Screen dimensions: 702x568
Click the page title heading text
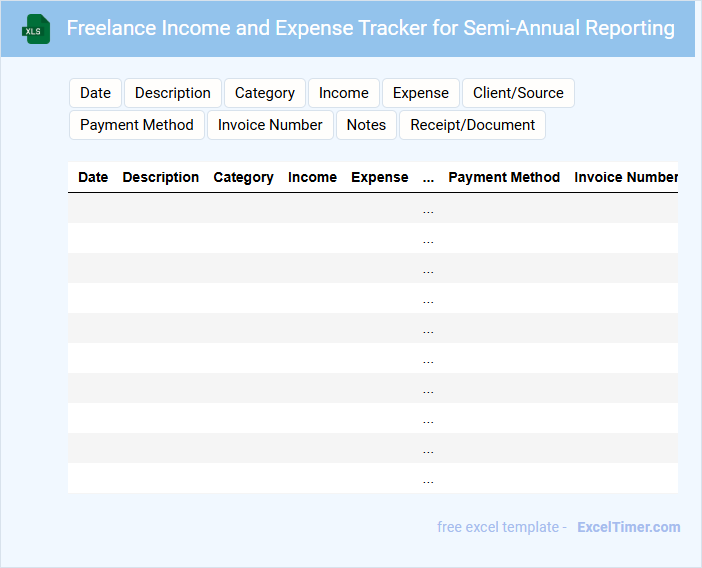tap(370, 28)
